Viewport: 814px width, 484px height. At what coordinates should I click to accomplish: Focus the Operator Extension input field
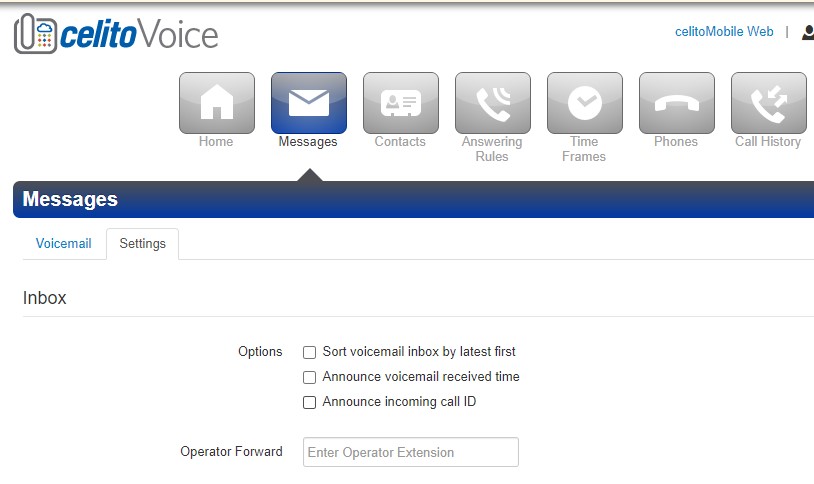pos(411,452)
